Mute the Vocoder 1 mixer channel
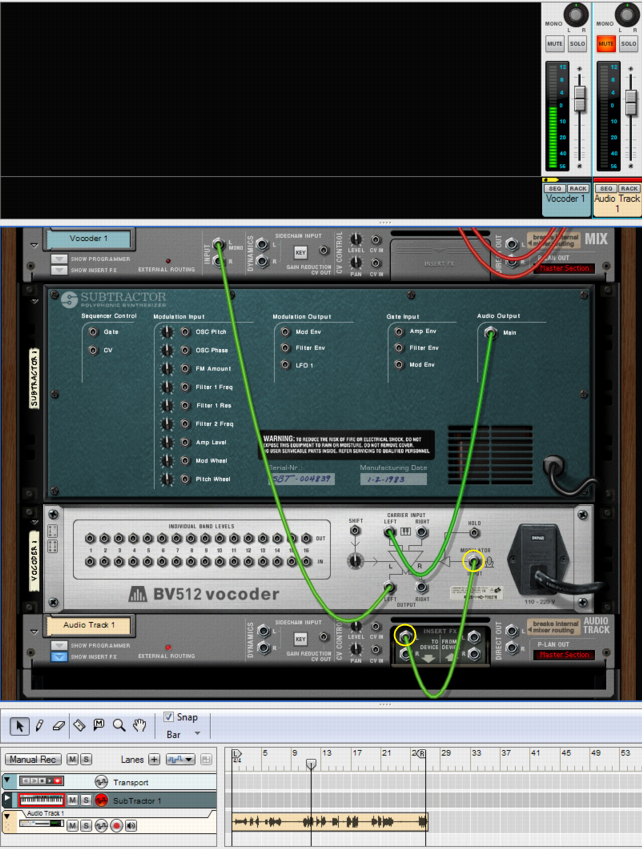The width and height of the screenshot is (642, 849). (555, 44)
